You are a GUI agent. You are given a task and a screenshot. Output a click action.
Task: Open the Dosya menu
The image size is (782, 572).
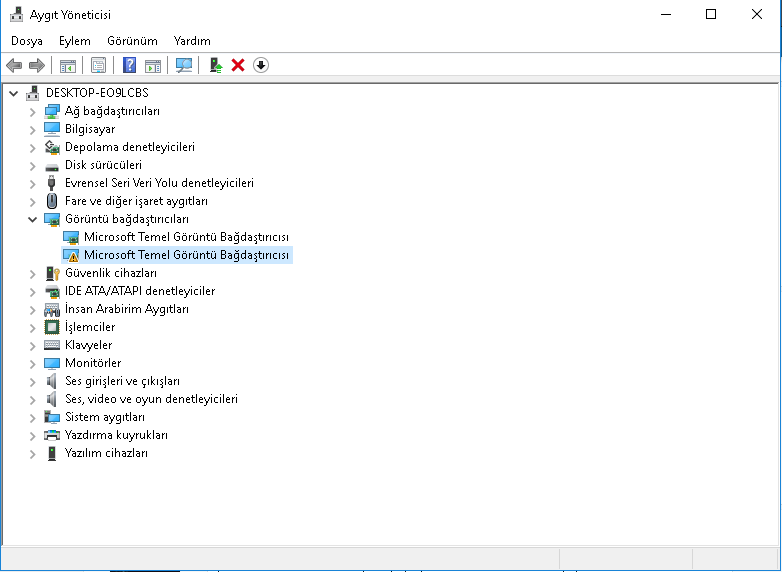[x=26, y=41]
